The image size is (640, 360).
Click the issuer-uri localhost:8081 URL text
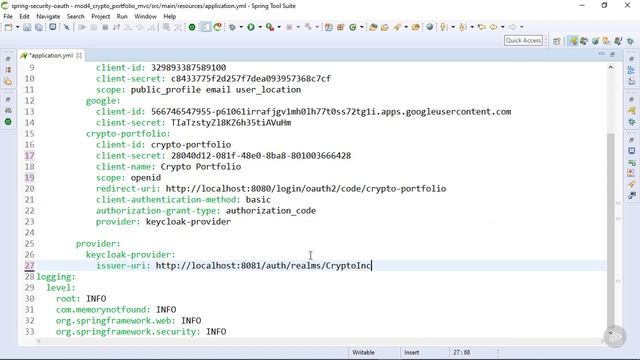tap(264, 266)
